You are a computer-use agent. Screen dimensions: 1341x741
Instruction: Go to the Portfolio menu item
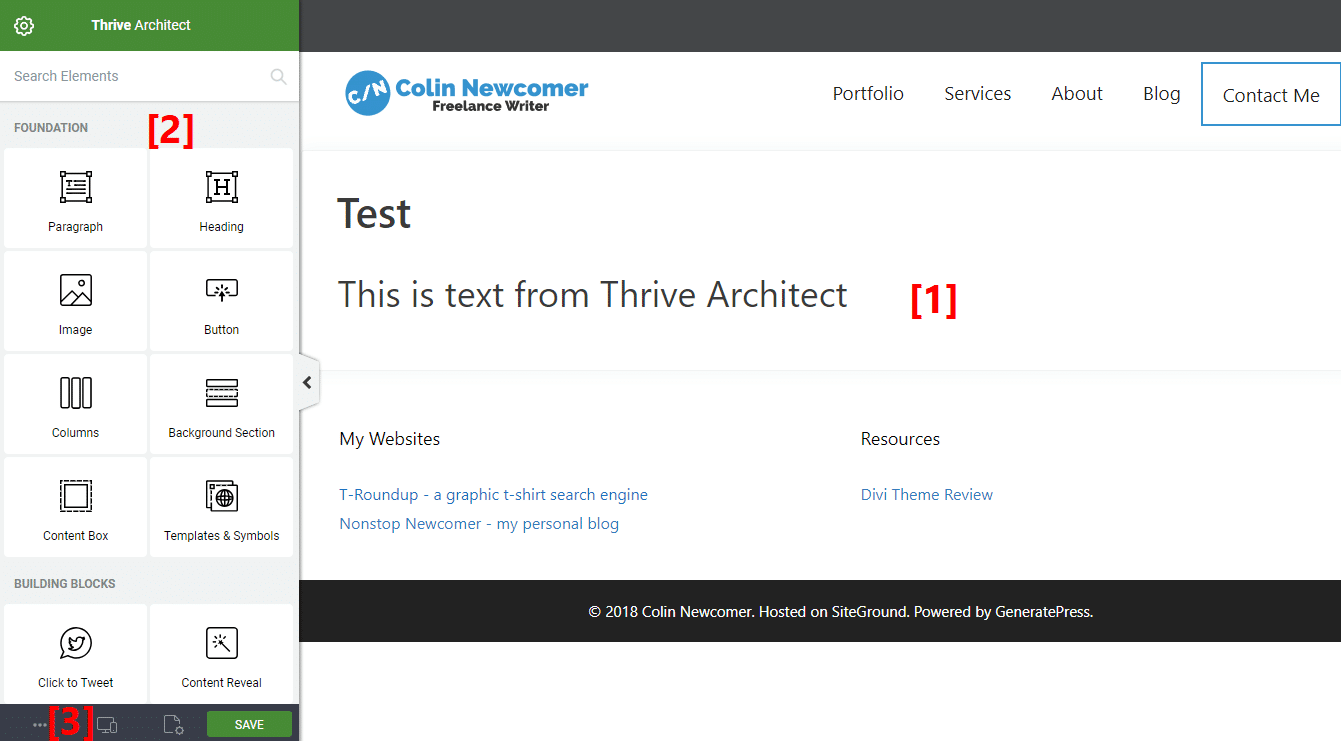point(867,93)
